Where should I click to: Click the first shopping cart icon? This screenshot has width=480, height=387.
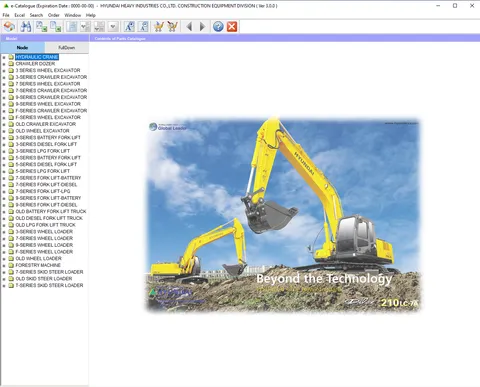tap(159, 26)
